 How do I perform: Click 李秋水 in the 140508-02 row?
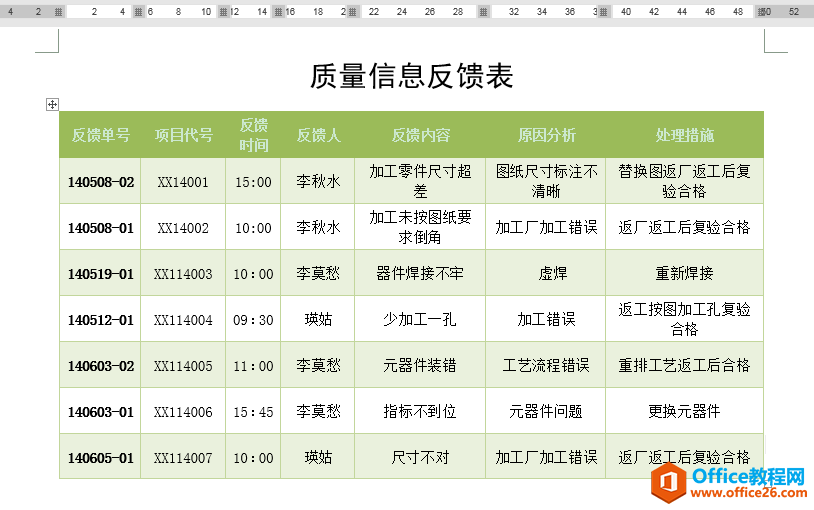click(318, 181)
